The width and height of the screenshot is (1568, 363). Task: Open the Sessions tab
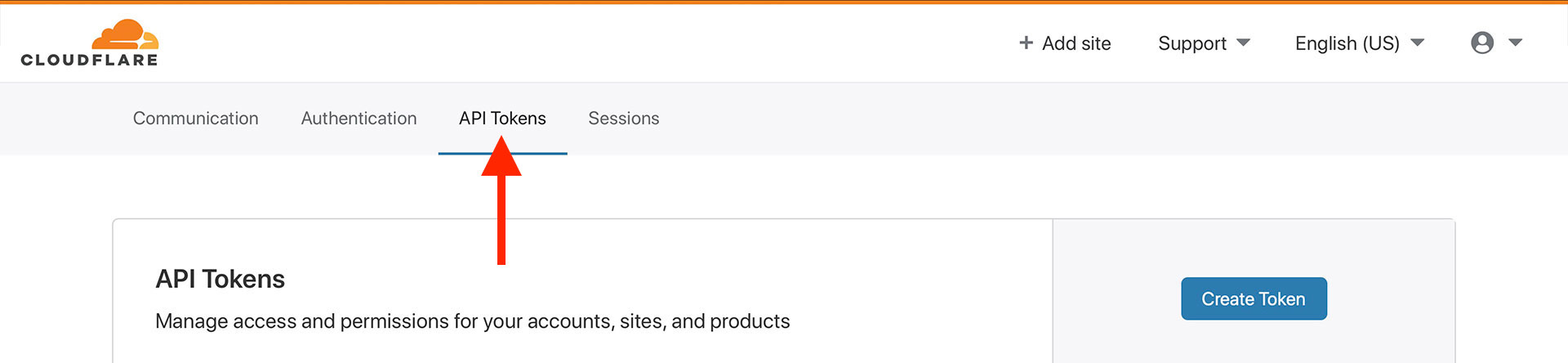pos(624,119)
